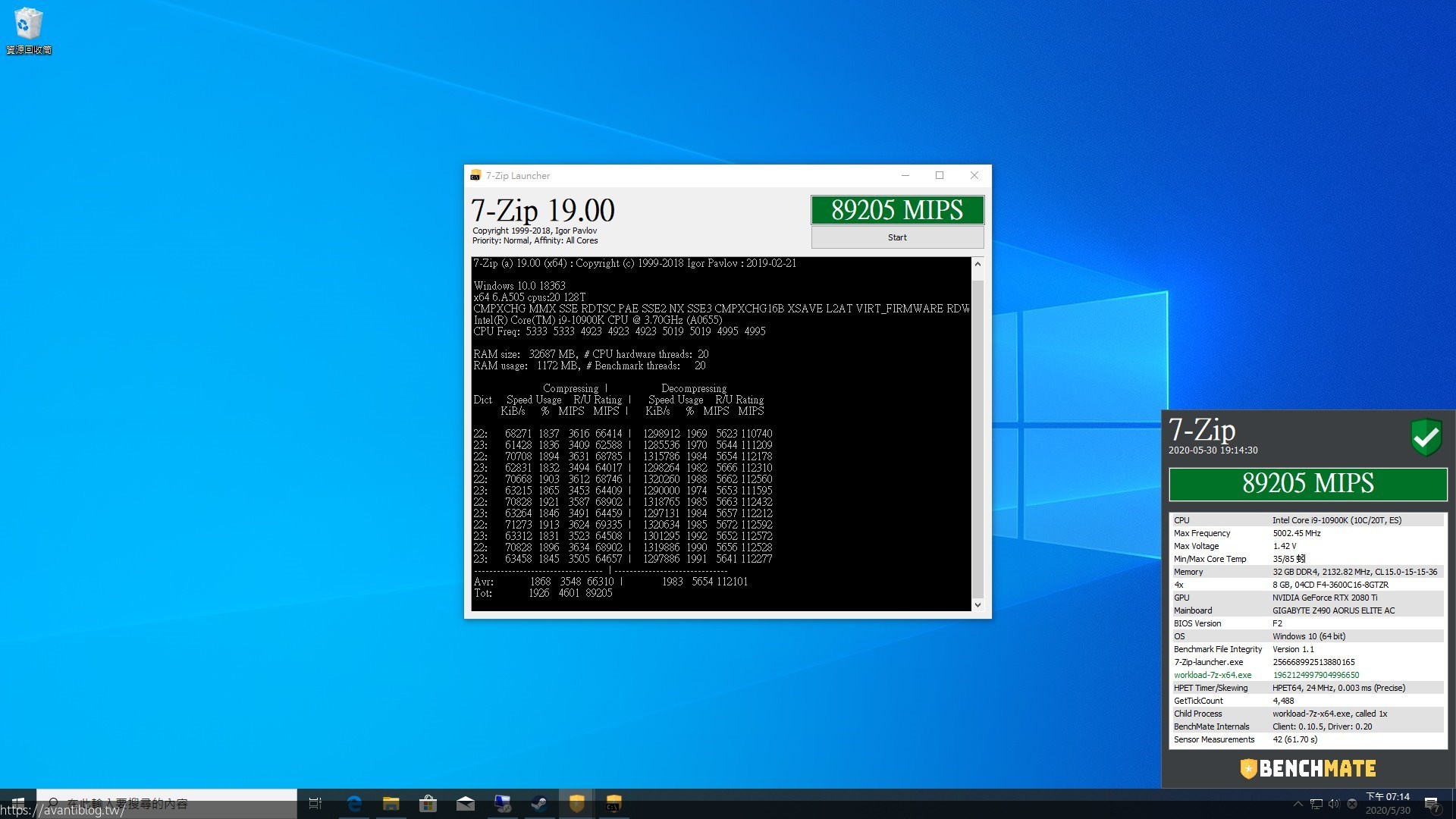Select the Max Frequency 5002.45 MHz row

[1308, 533]
